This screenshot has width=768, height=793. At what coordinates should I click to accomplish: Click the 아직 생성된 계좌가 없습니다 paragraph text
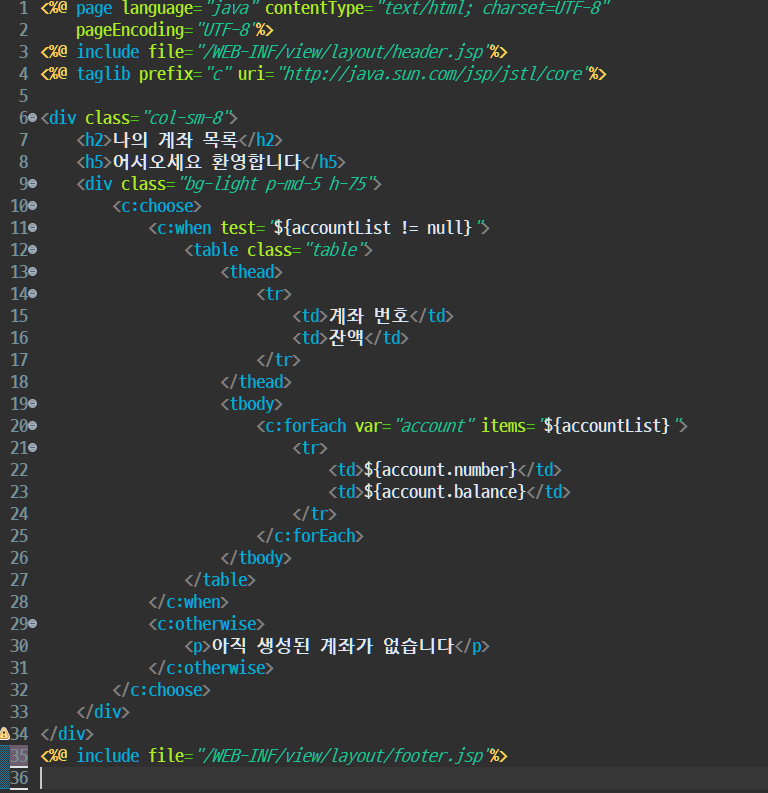tap(333, 646)
